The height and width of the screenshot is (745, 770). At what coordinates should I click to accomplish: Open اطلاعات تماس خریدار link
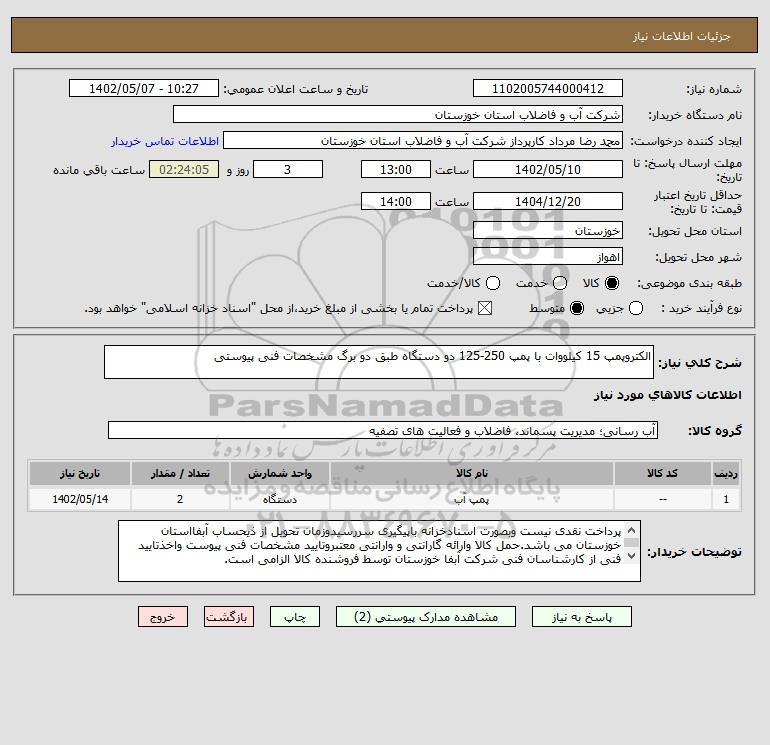tap(165, 141)
